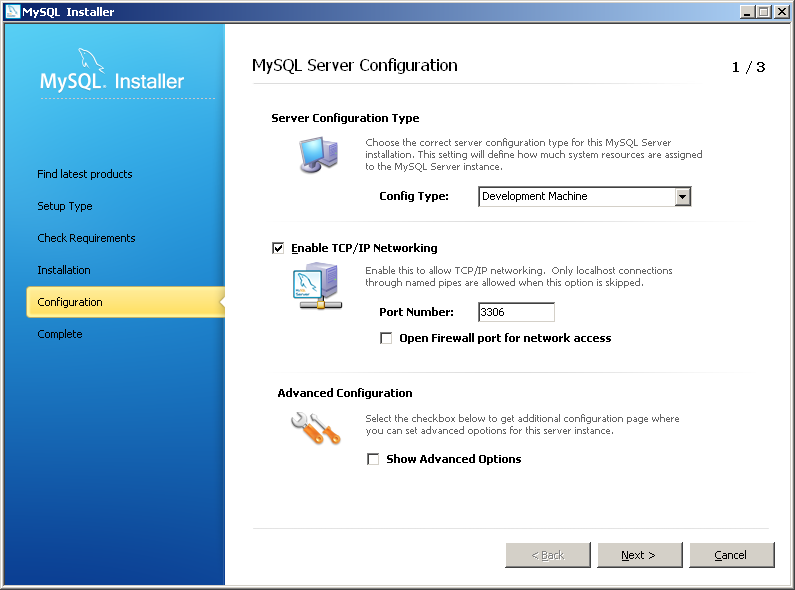Click the wrench and screwdriver tools icon
Image resolution: width=795 pixels, height=590 pixels.
click(315, 428)
